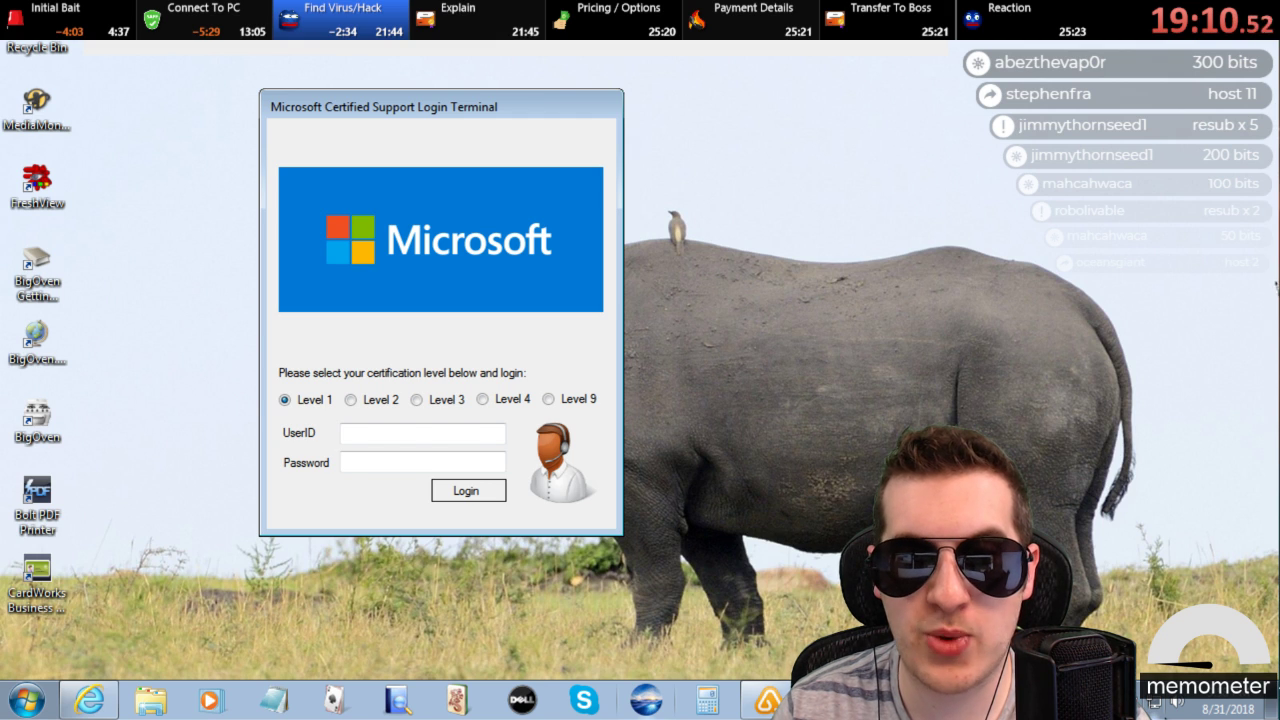1280x720 pixels.
Task: Open the yellow triangle taskbar icon
Action: pyautogui.click(x=767, y=700)
